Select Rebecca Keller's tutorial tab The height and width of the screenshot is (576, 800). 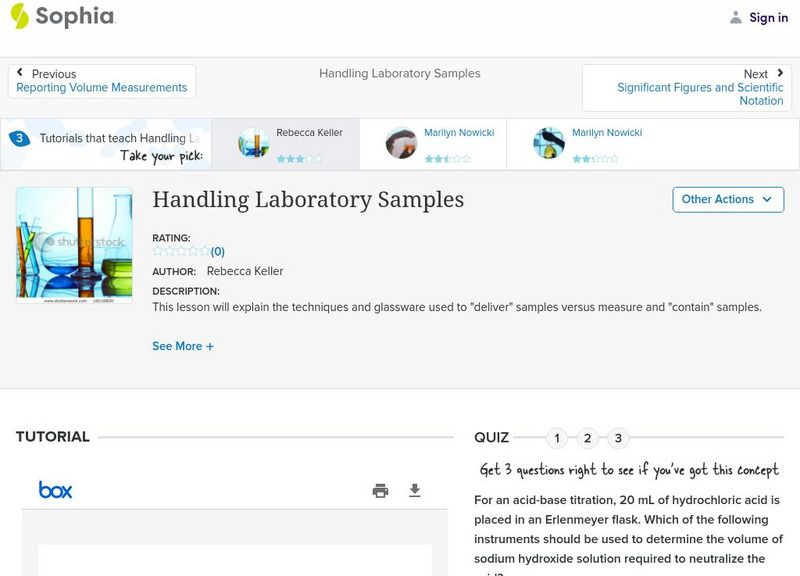pos(284,144)
